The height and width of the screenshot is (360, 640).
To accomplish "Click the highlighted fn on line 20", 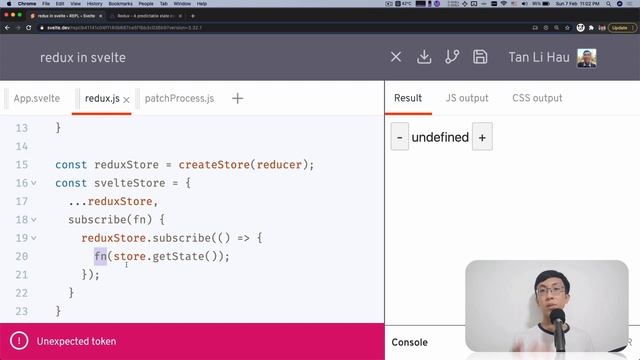I will pyautogui.click(x=100, y=256).
